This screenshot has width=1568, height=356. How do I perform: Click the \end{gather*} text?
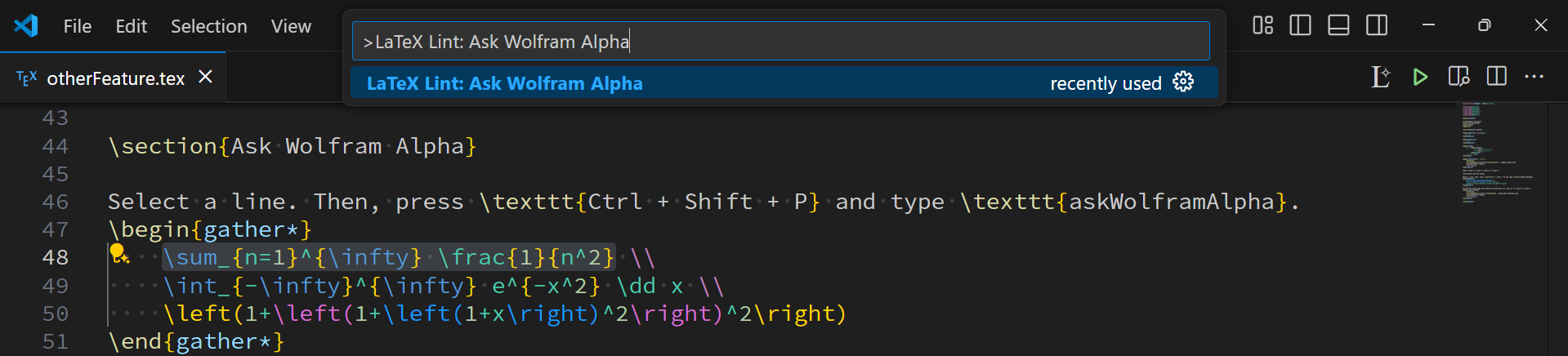pos(196,341)
